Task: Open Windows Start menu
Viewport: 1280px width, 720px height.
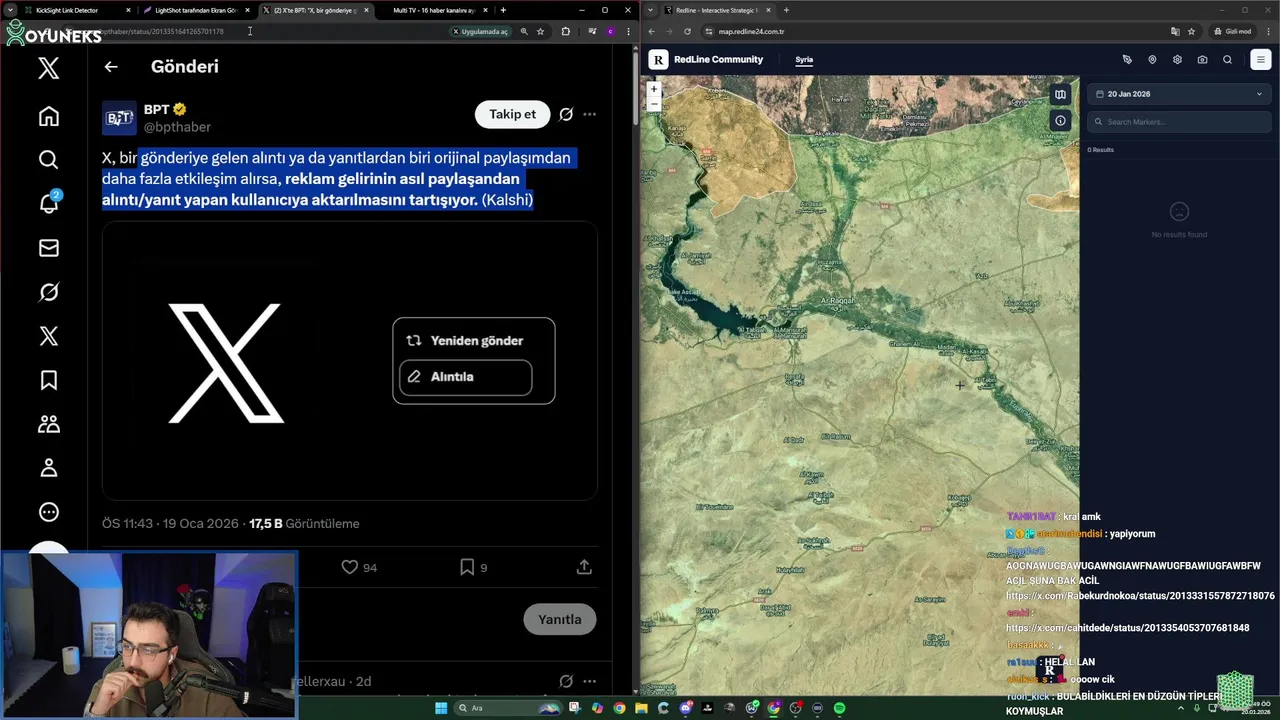Action: (441, 708)
